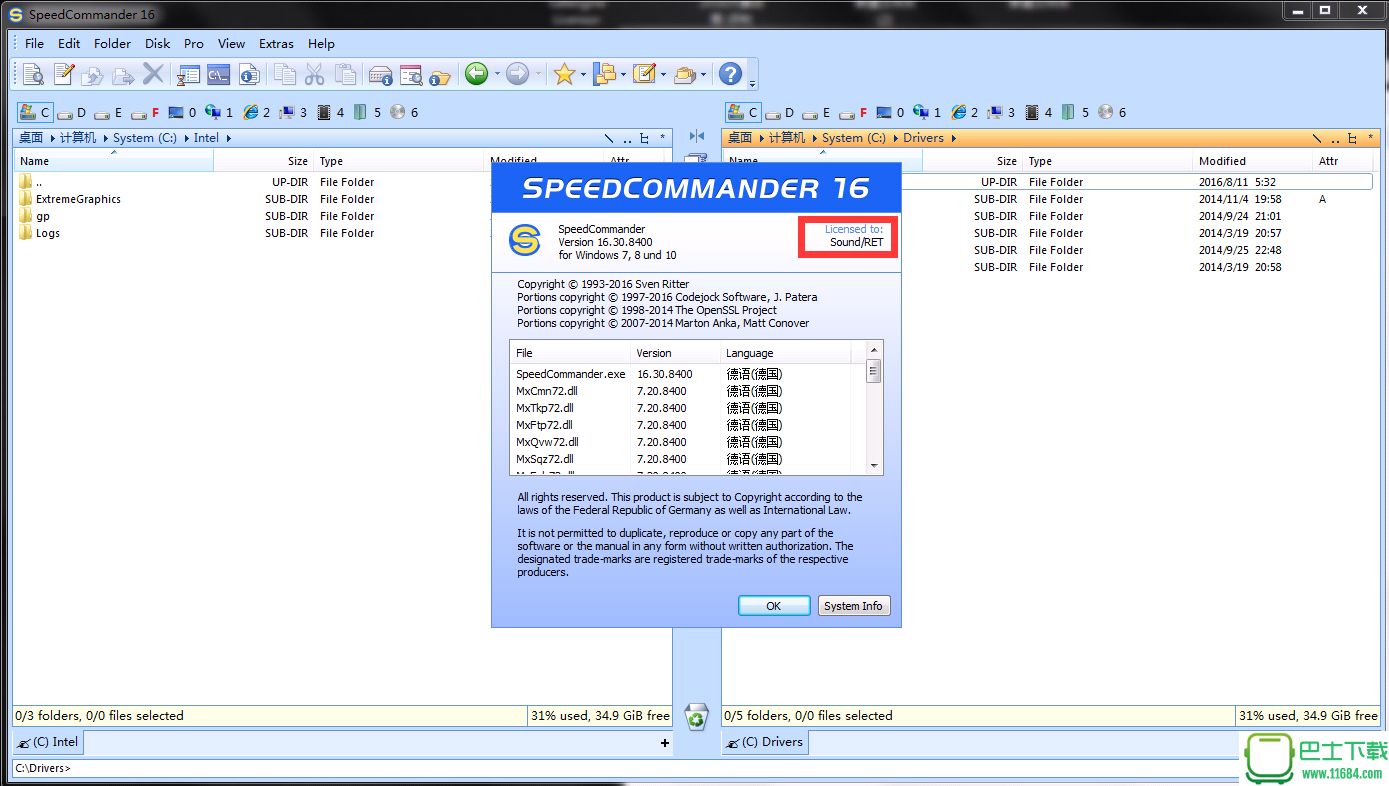Add new tab with plus in left panel
The image size is (1389, 786).
[x=665, y=742]
